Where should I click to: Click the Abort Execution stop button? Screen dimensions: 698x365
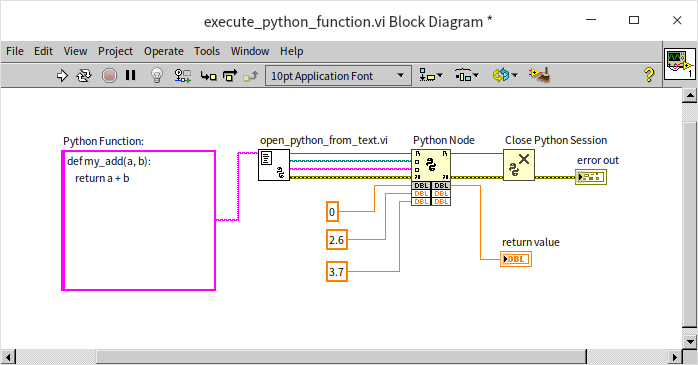pyautogui.click(x=109, y=76)
